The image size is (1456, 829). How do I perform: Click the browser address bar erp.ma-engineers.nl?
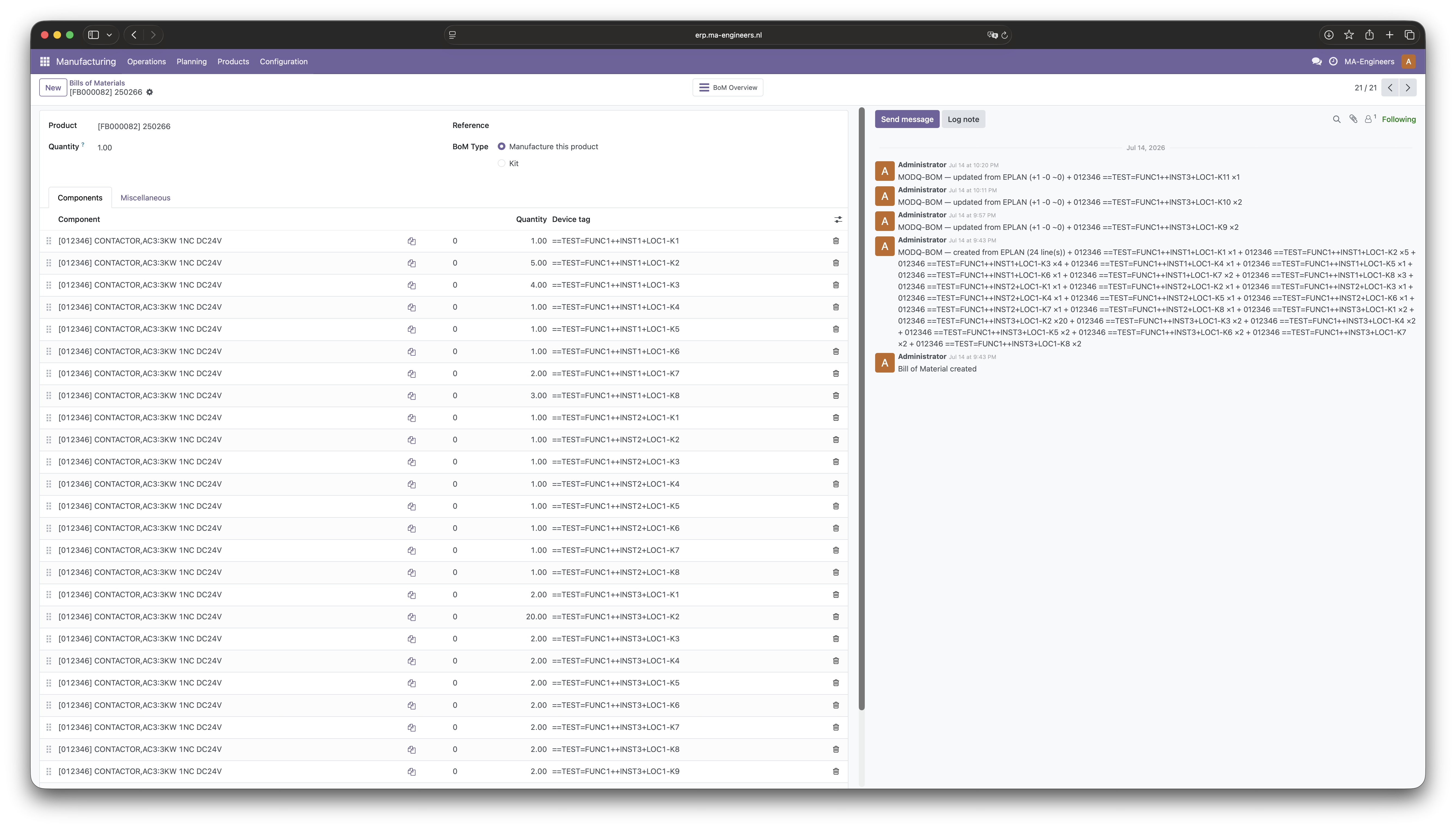coord(728,35)
